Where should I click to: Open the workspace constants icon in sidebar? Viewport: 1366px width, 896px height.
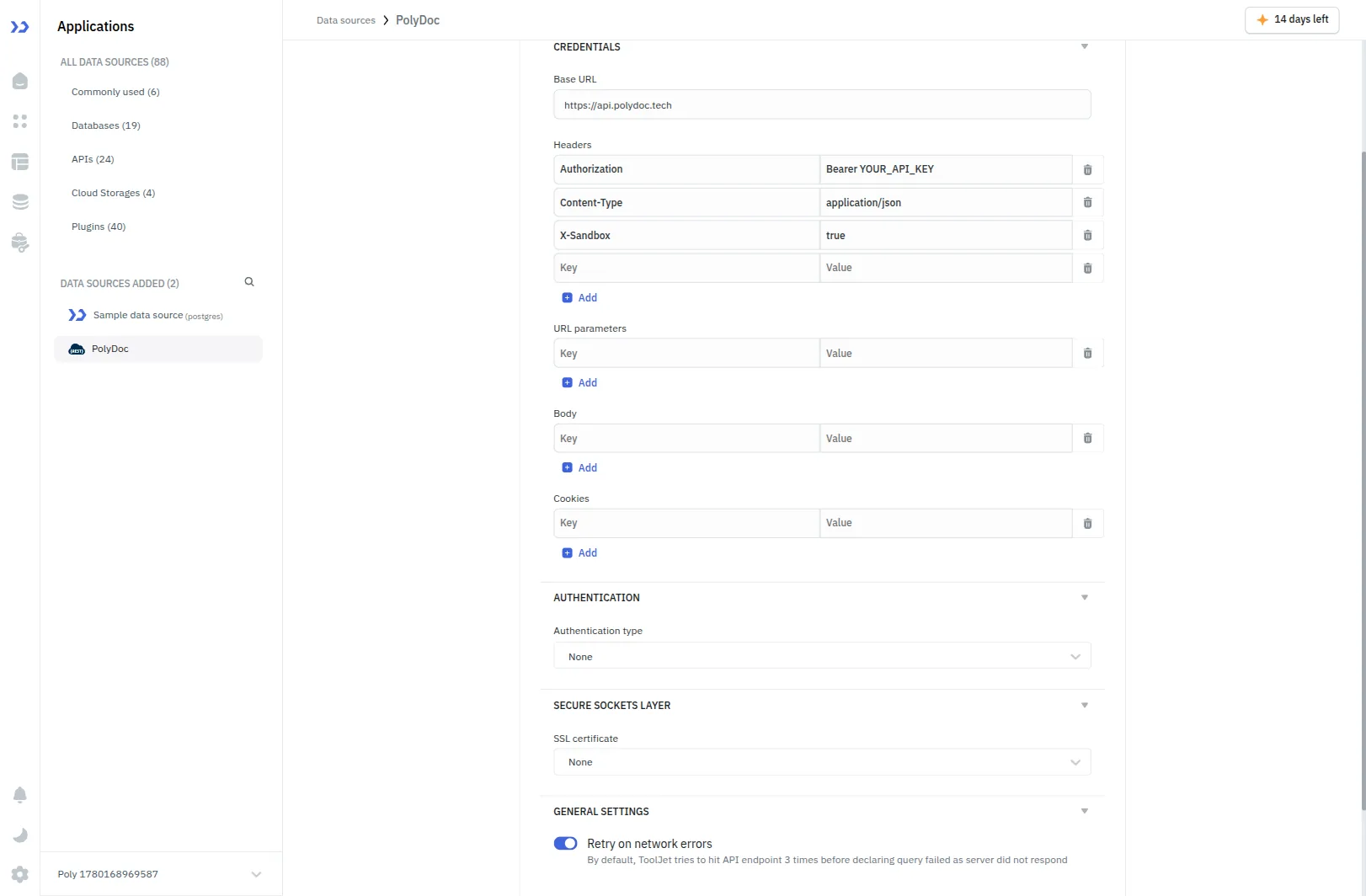click(20, 243)
